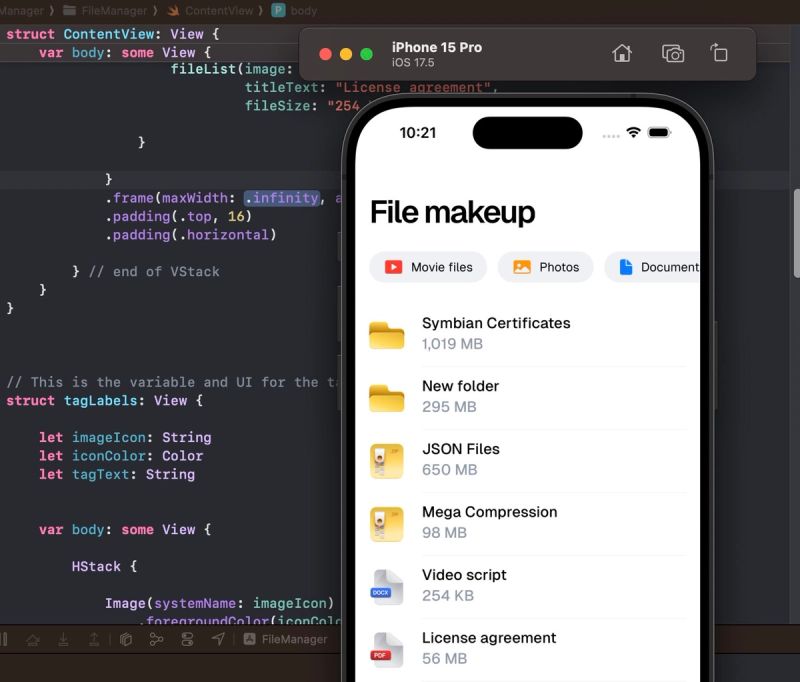This screenshot has height=682, width=800.
Task: Select the FileManager process in the debug bar
Action: (285, 639)
